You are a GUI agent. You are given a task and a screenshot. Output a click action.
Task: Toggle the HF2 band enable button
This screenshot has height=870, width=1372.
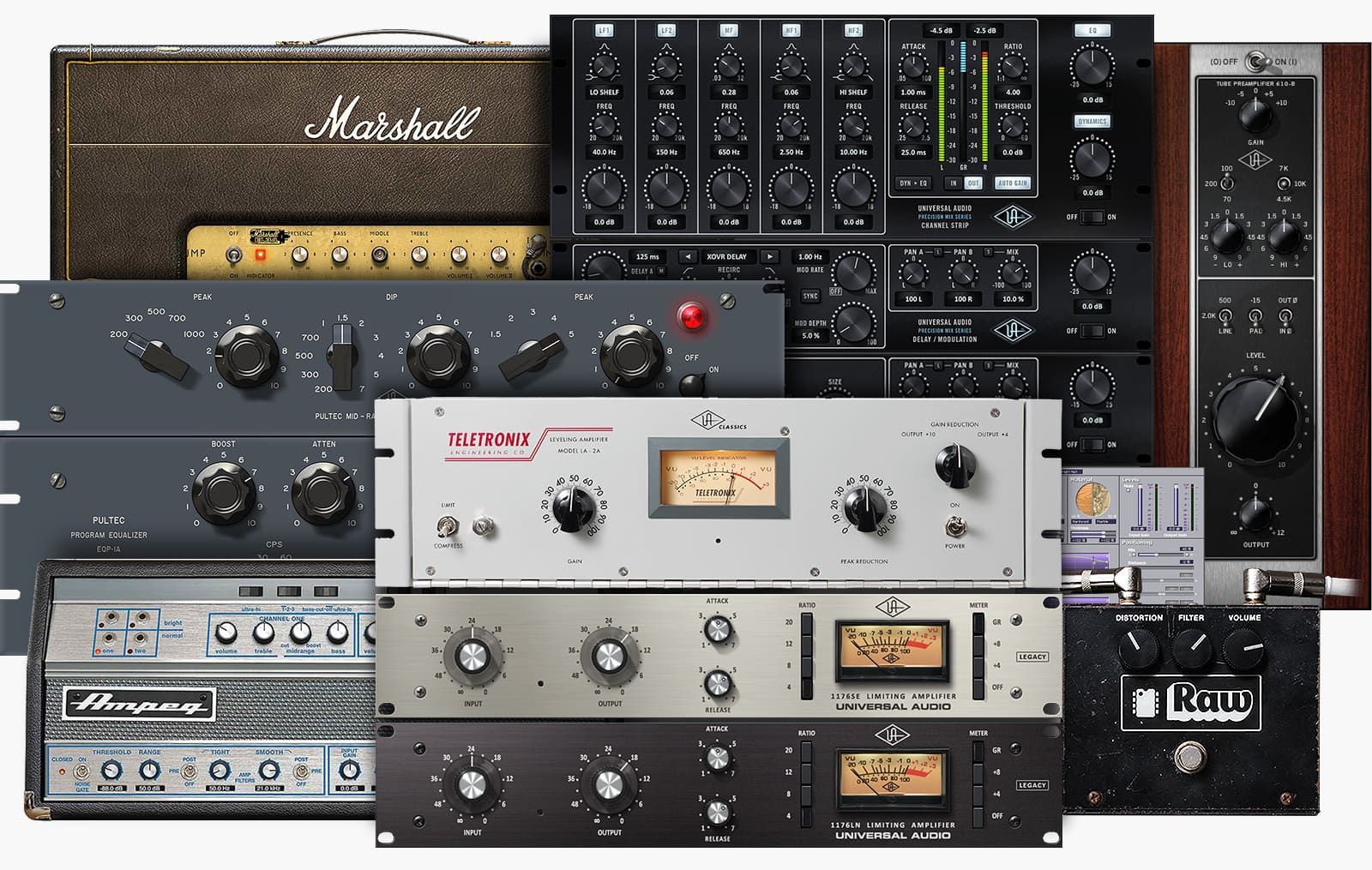(x=853, y=30)
